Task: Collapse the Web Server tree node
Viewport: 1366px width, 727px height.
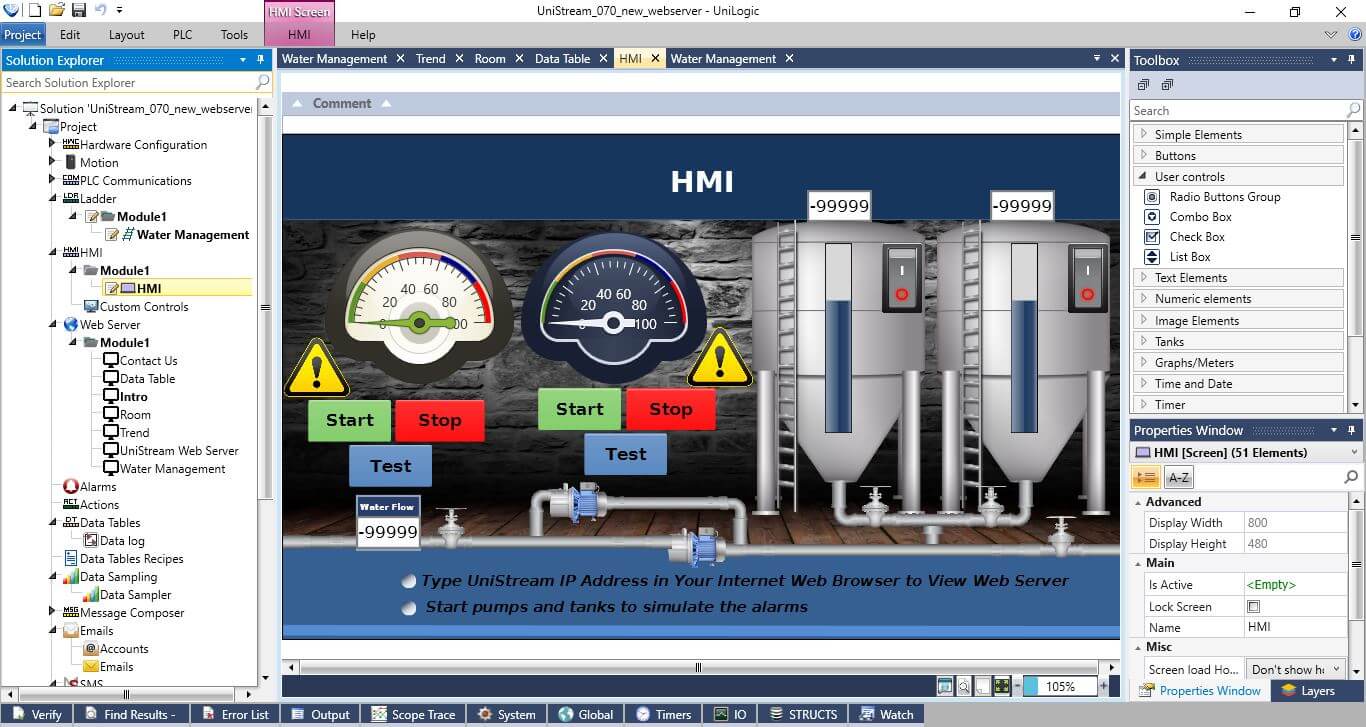Action: (53, 324)
